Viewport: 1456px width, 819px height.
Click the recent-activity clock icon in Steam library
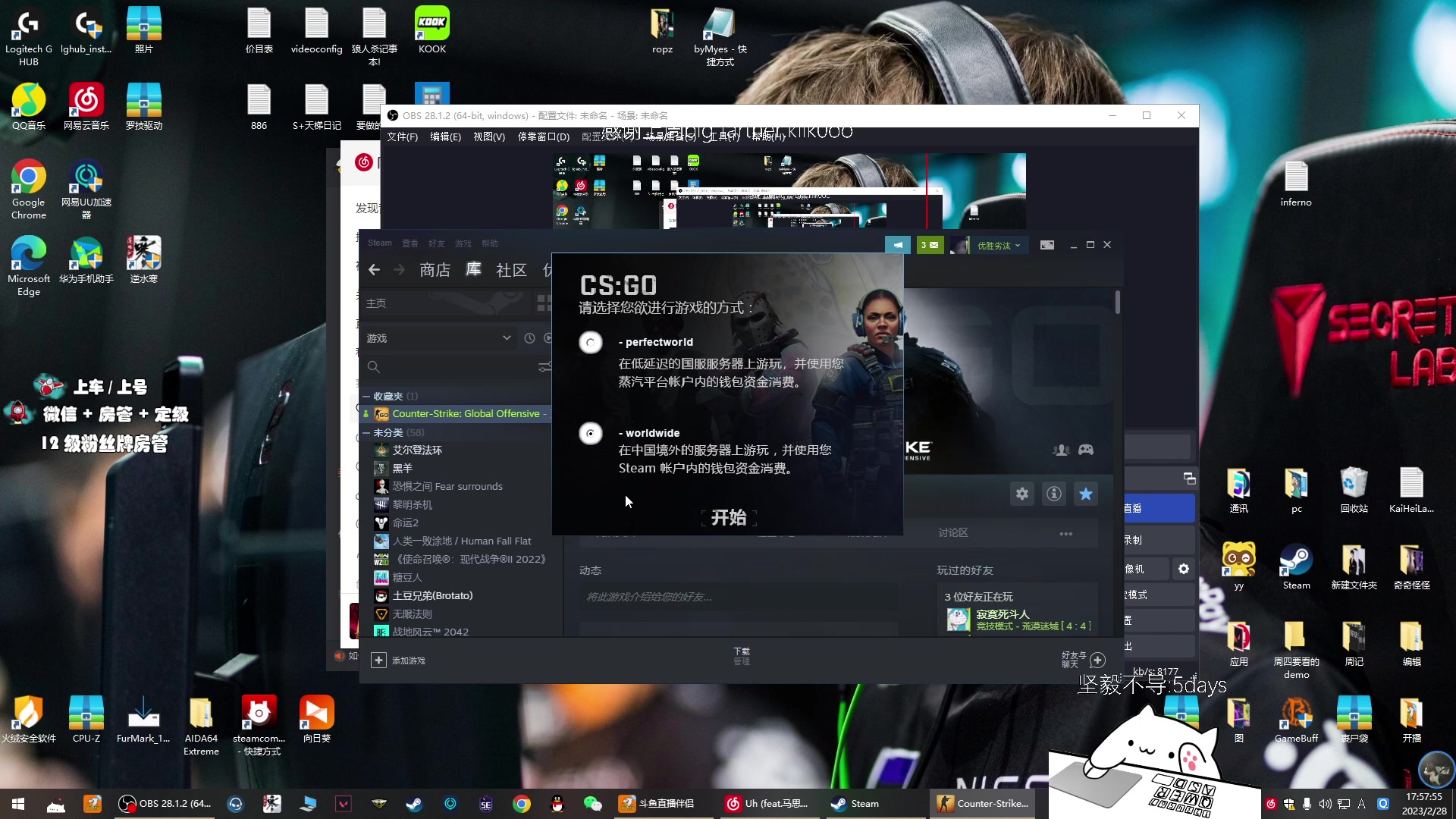(529, 338)
